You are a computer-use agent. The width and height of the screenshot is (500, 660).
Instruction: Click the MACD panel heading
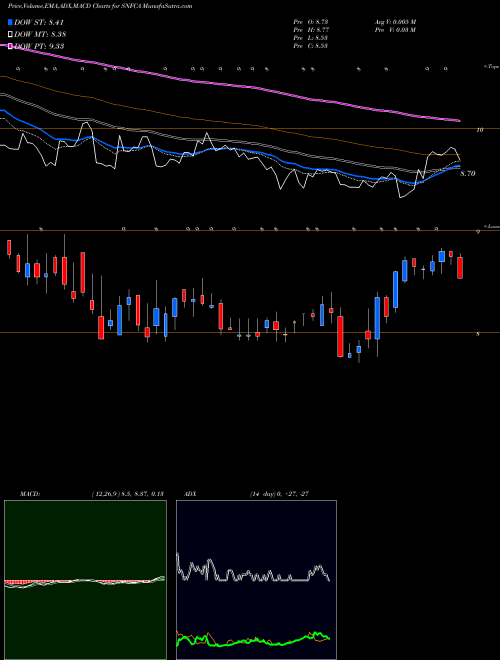pos(30,494)
